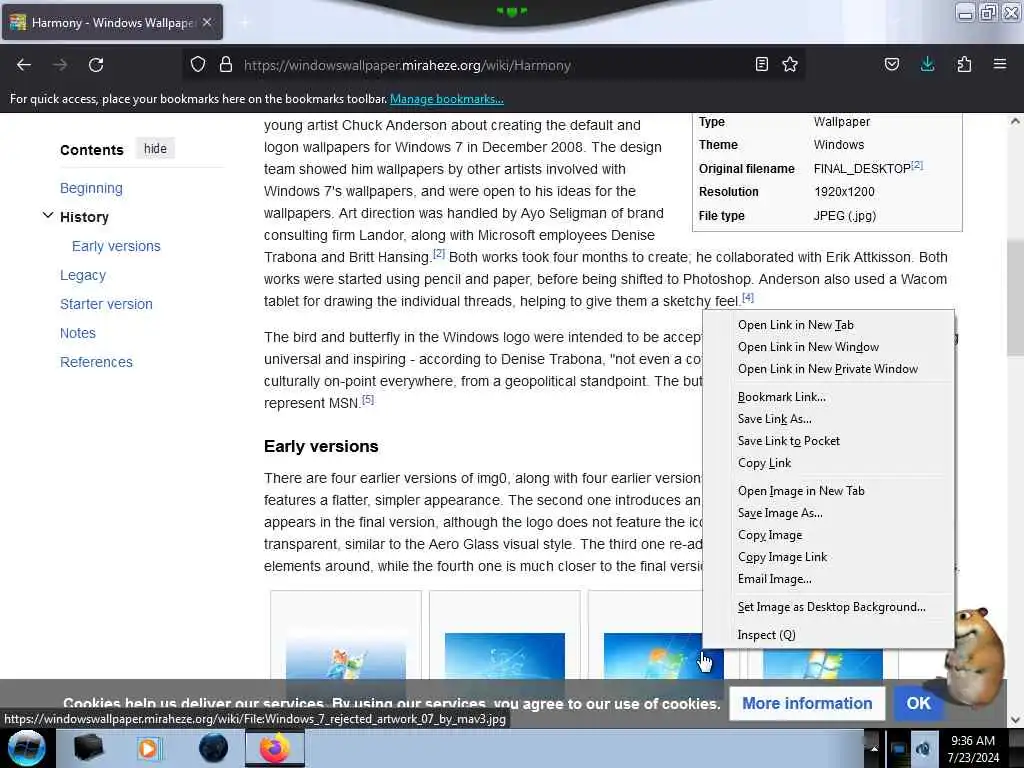Screen dimensions: 1024x768
Task: Go to Notes section in Contents
Action: (x=78, y=333)
